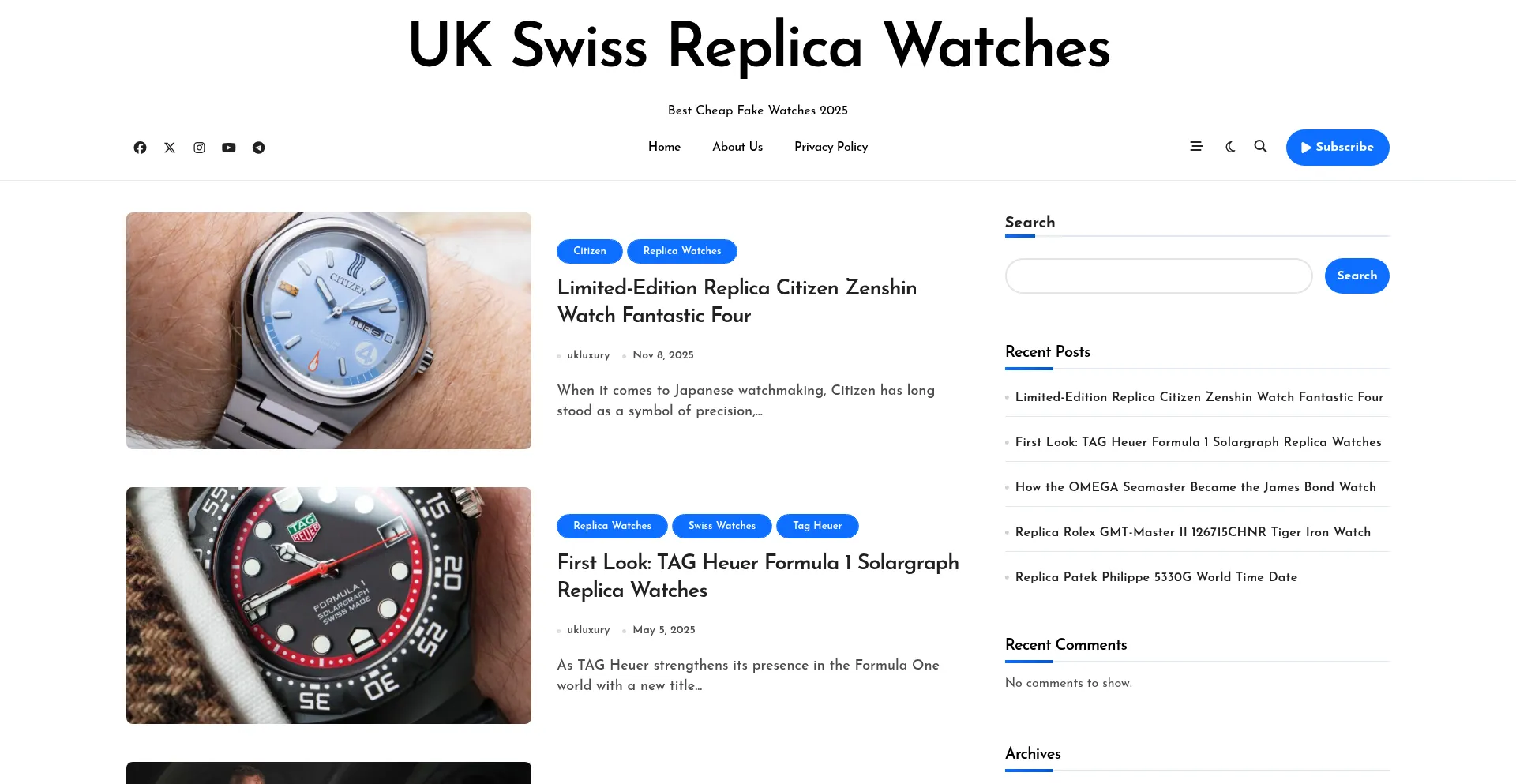The width and height of the screenshot is (1516, 784).
Task: Open the TAG Heuer Formula 1 post title
Action: tap(758, 576)
